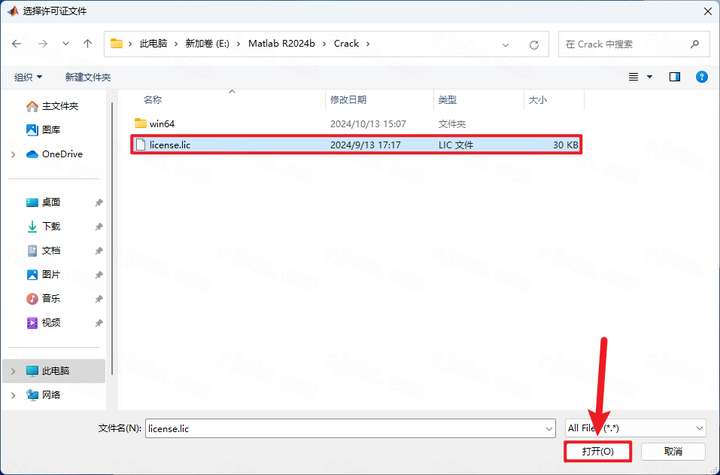Open previous locations dropdown in address bar
This screenshot has height=475, width=720.
506,45
